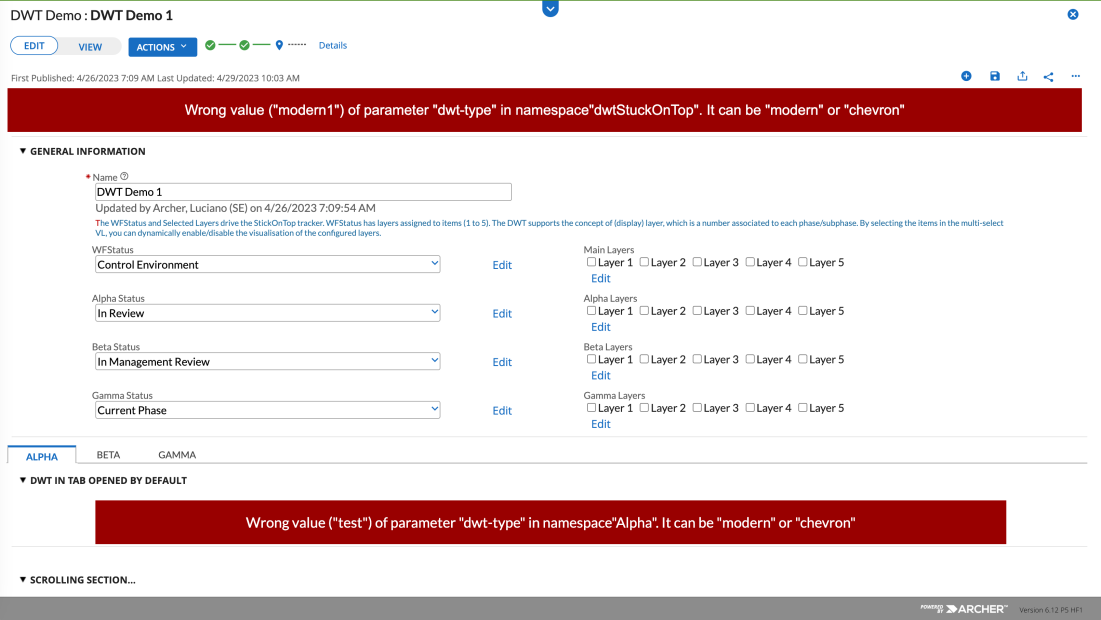This screenshot has height=620, width=1101.
Task: Open the Alpha Status dropdown
Action: point(268,312)
